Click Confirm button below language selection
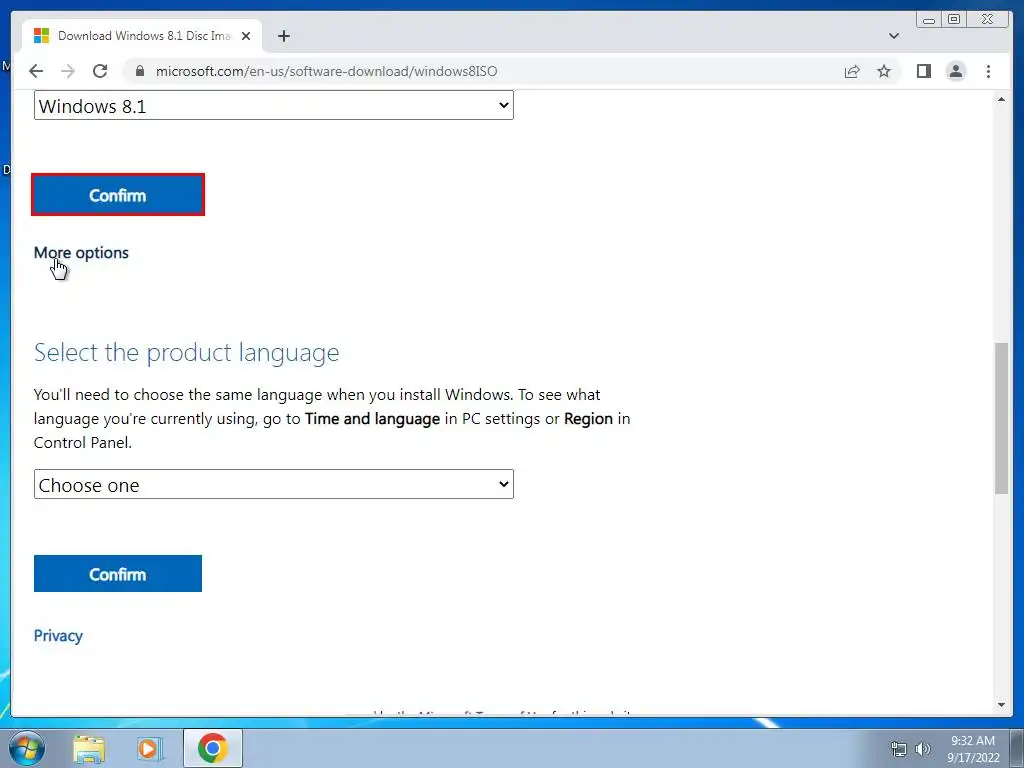This screenshot has width=1024, height=768. pos(118,573)
